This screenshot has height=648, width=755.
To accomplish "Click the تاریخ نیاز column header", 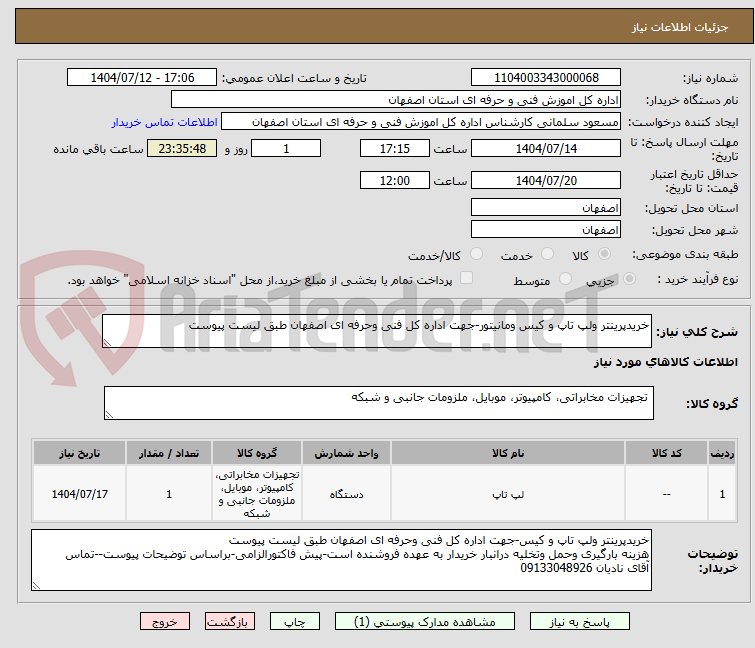I will (x=79, y=453).
